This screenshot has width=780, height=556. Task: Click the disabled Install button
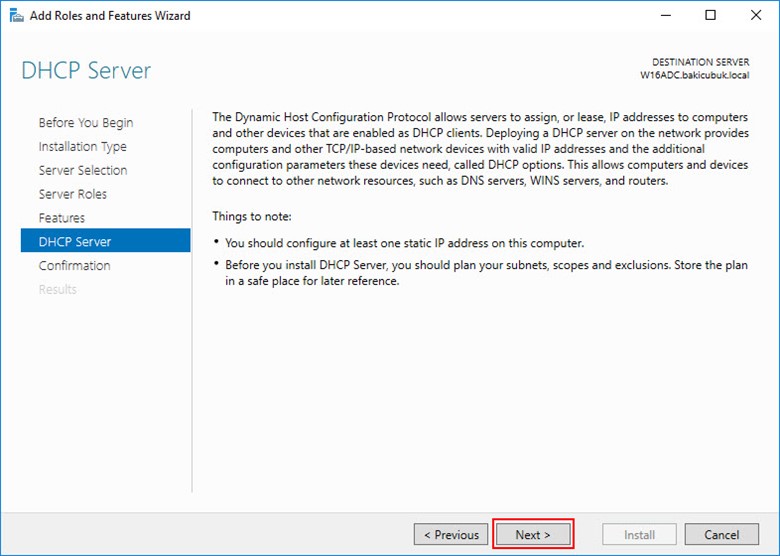tap(639, 535)
